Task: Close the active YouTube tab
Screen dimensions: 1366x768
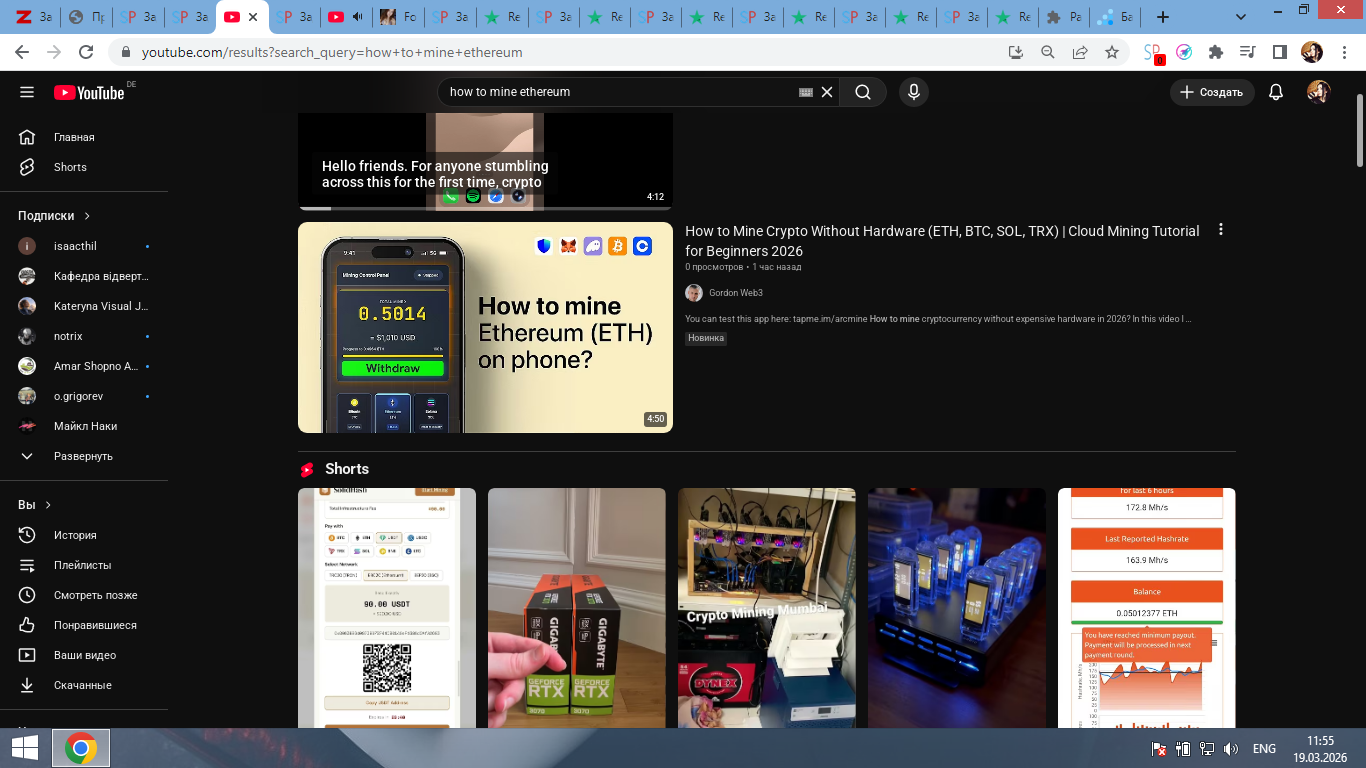Action: 252,17
